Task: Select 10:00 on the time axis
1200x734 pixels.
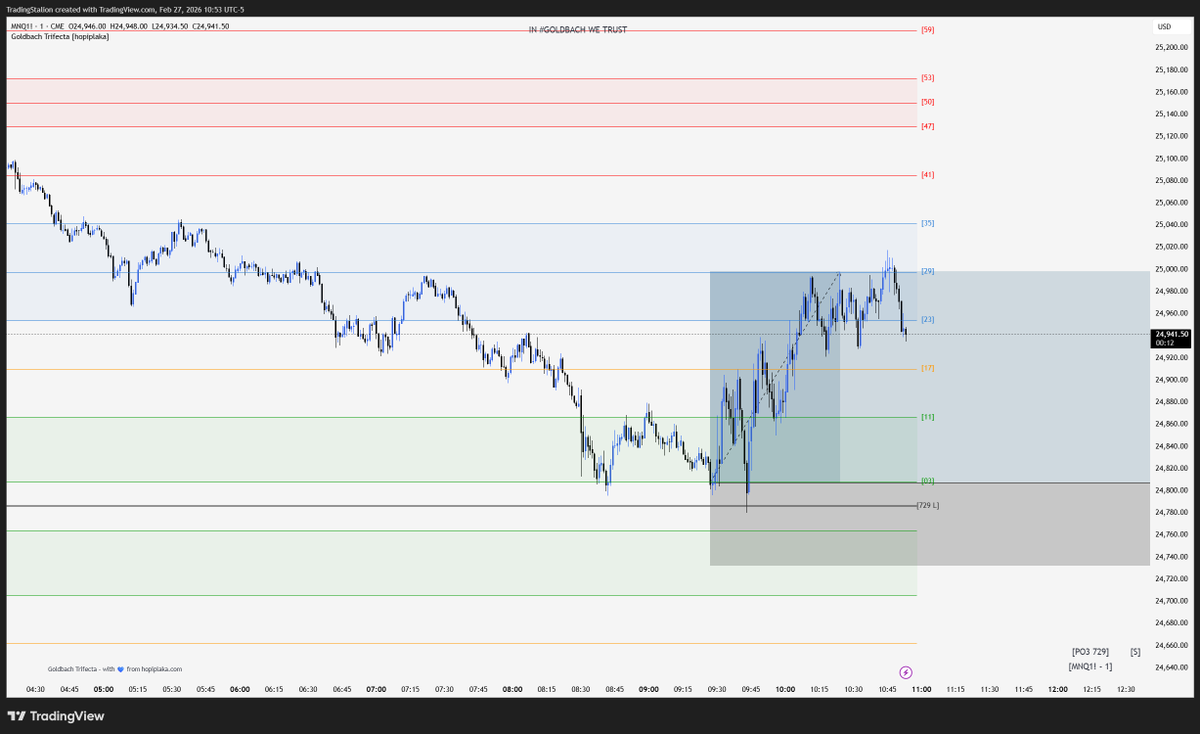Action: tap(785, 689)
